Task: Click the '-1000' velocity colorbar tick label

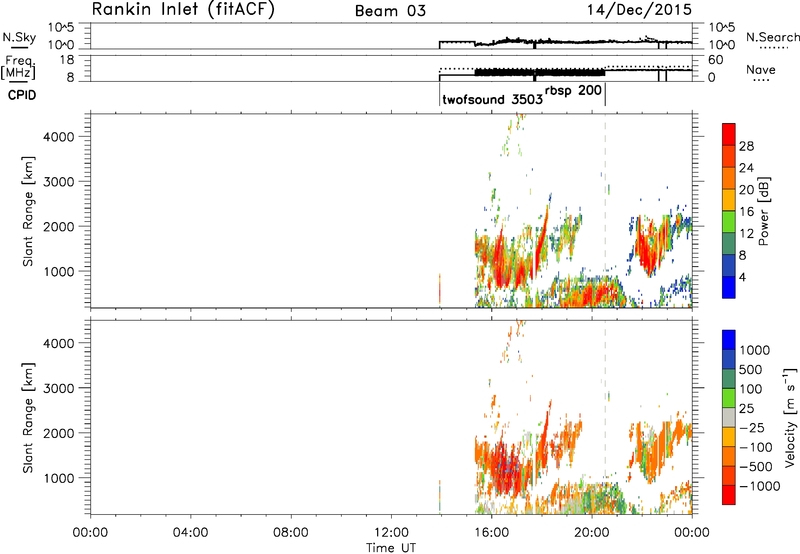Action: (x=759, y=486)
